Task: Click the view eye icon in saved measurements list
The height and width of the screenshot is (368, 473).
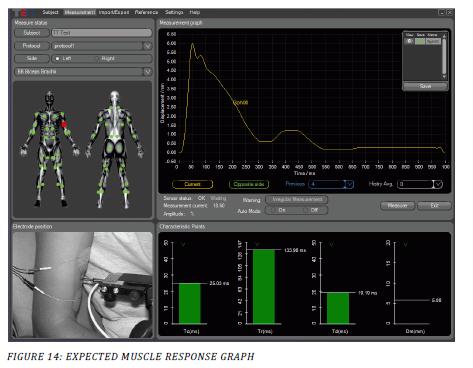Action: point(409,41)
